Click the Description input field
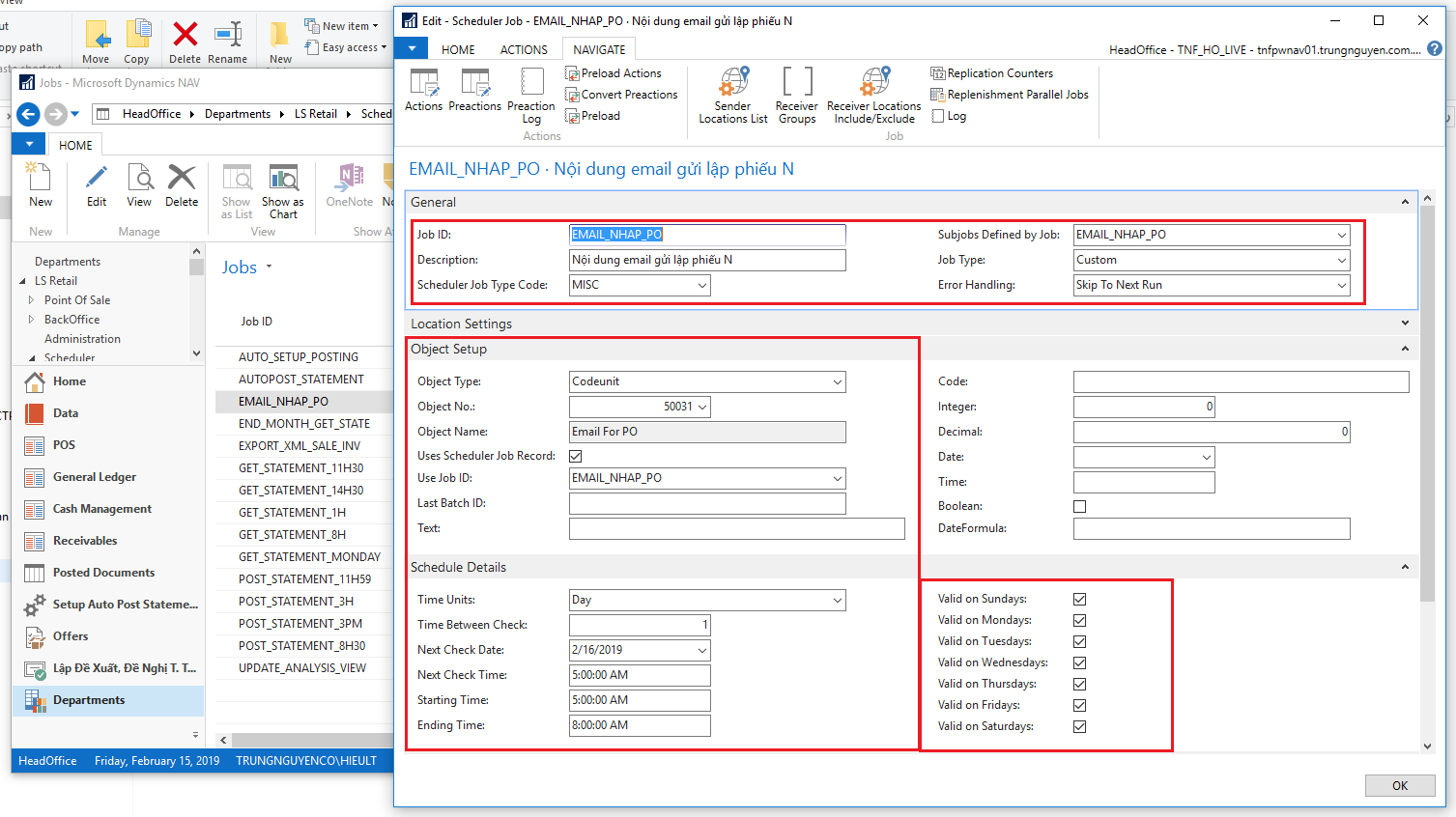 click(x=707, y=260)
